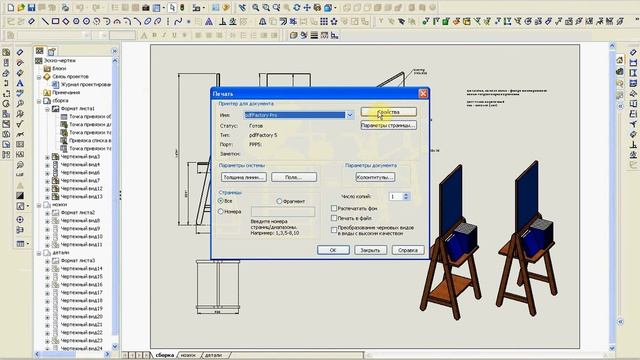Select the 'Все' pages radio button
The width and height of the screenshot is (640, 360).
(221, 201)
